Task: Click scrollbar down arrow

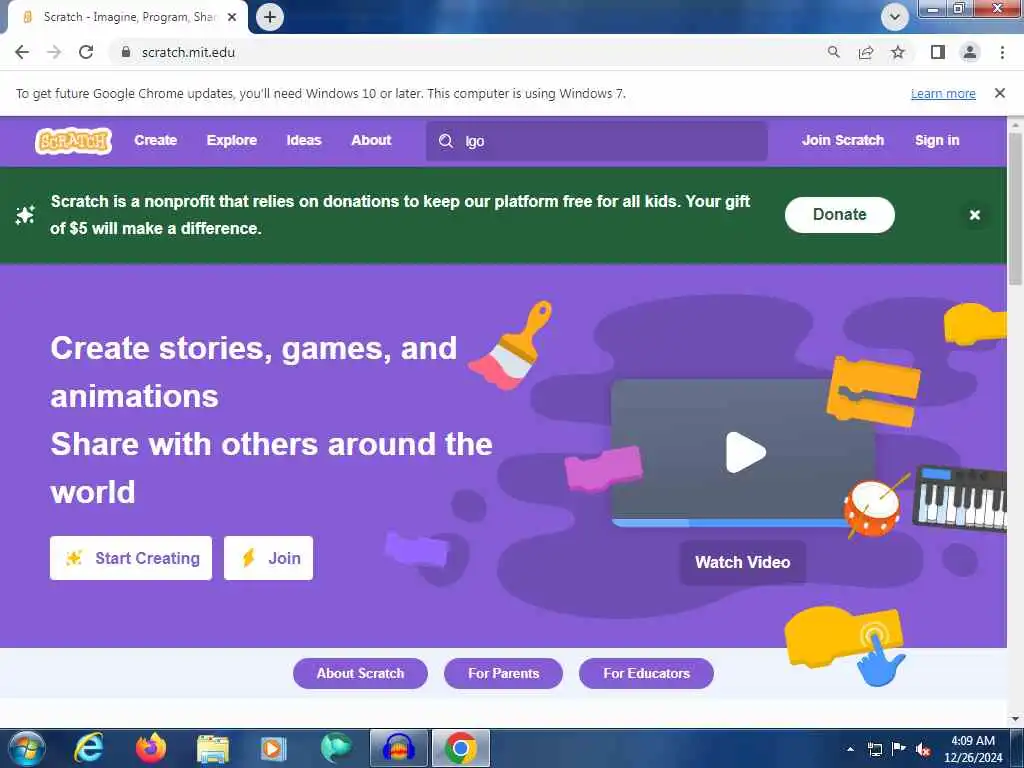Action: tap(1015, 719)
